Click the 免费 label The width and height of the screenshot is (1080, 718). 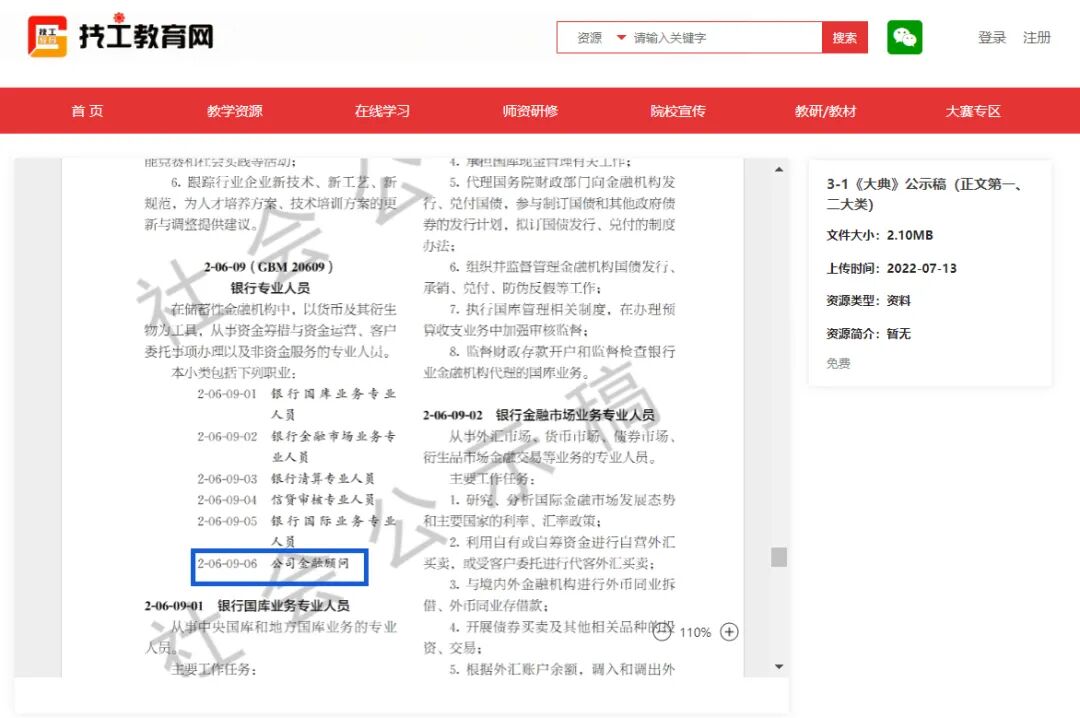(x=838, y=363)
